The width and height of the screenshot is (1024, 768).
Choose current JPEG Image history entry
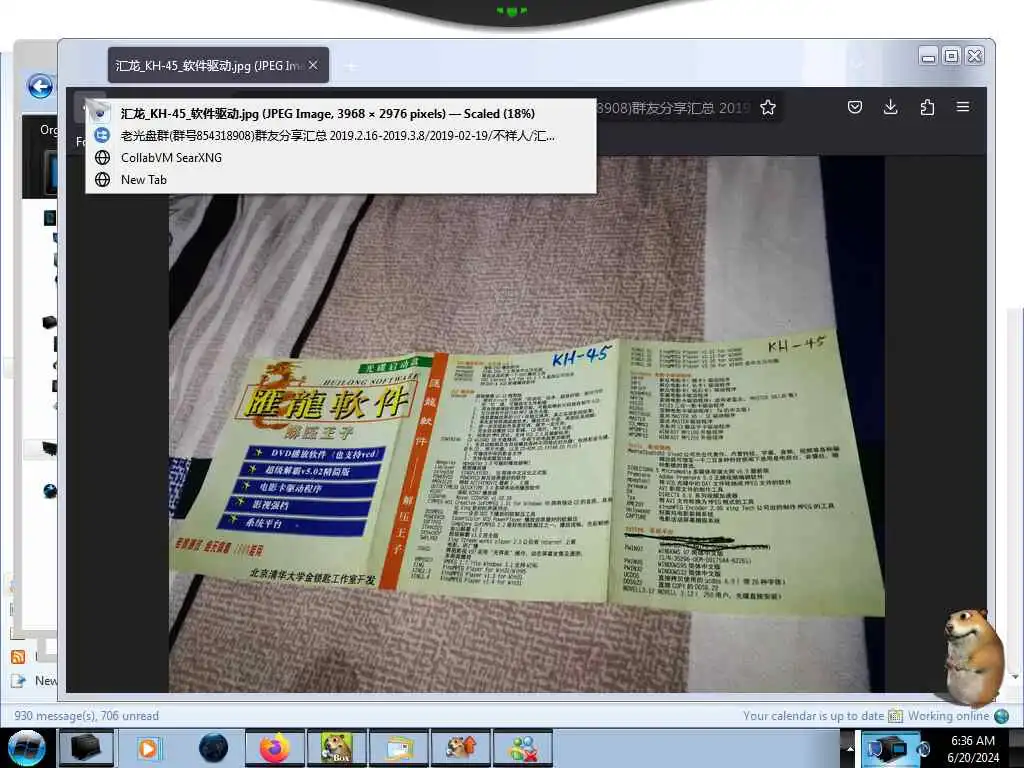pyautogui.click(x=340, y=114)
